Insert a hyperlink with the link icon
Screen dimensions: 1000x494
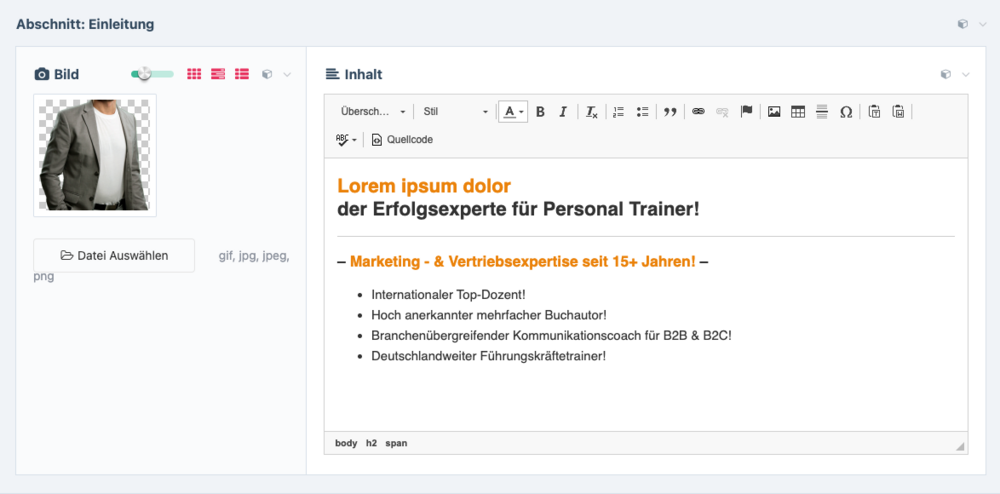(x=698, y=112)
